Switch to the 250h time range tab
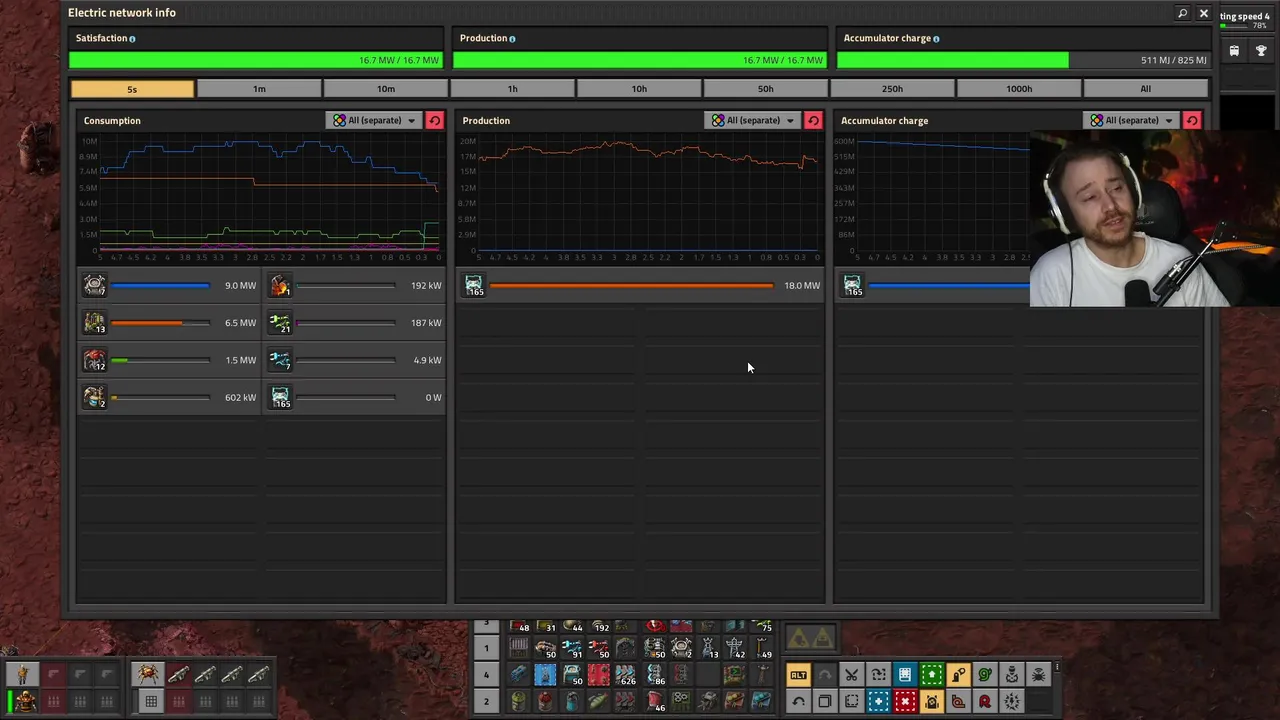The image size is (1280, 720). coord(892,89)
